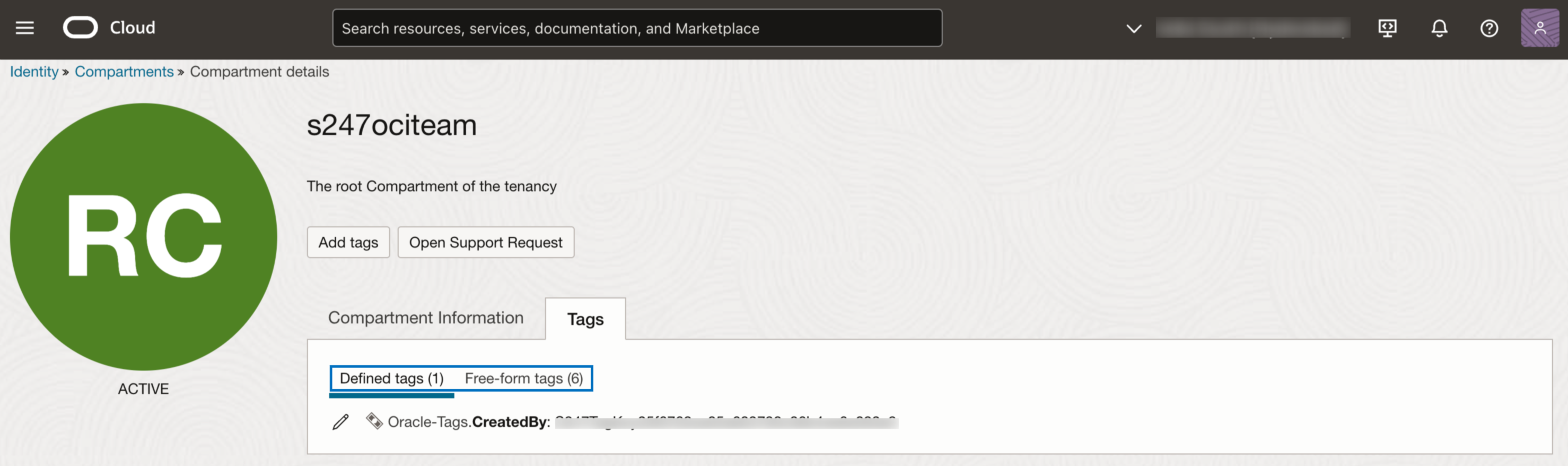The height and width of the screenshot is (466, 1568).
Task: Click the blurred region name in header
Action: point(1252,28)
